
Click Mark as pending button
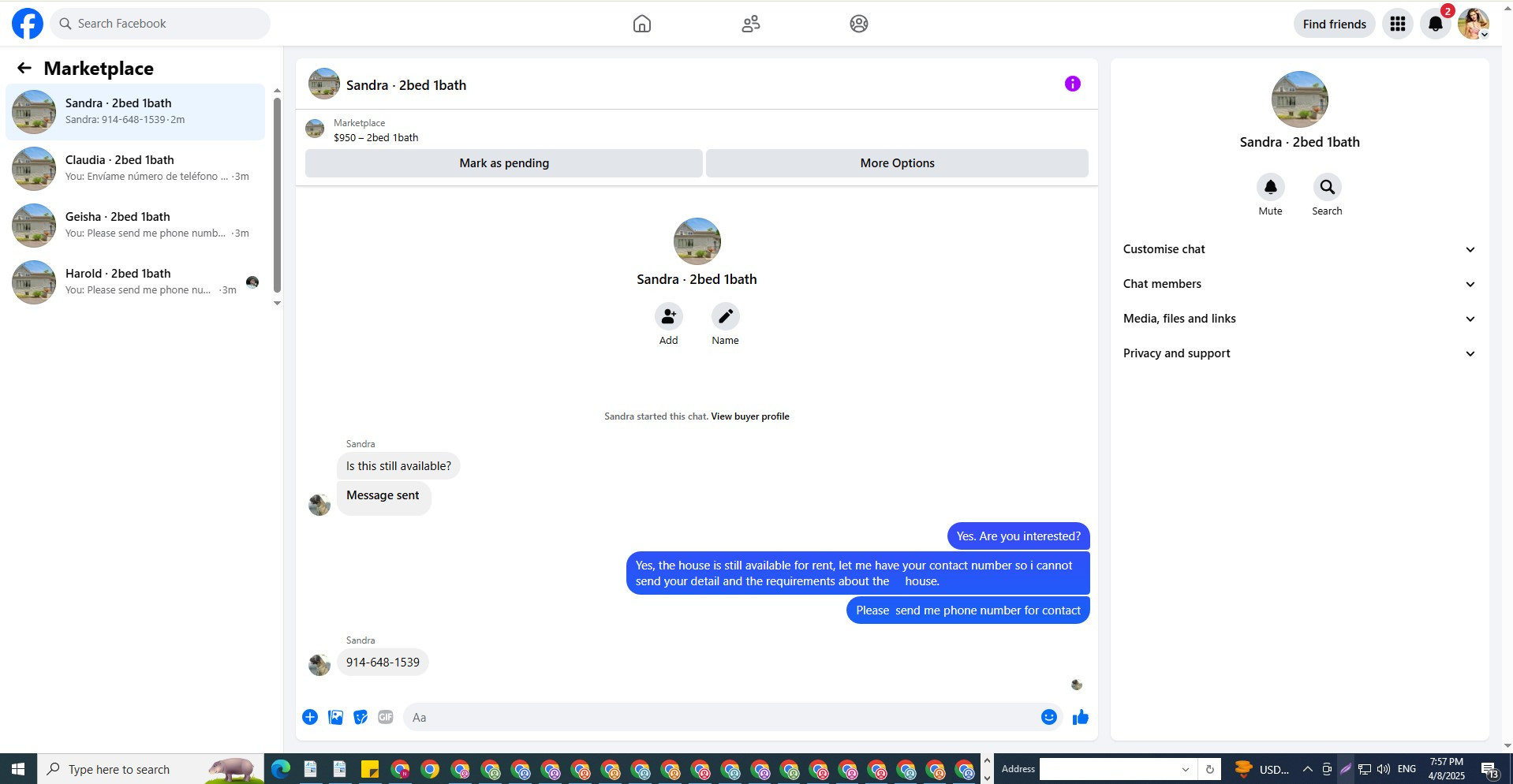504,163
